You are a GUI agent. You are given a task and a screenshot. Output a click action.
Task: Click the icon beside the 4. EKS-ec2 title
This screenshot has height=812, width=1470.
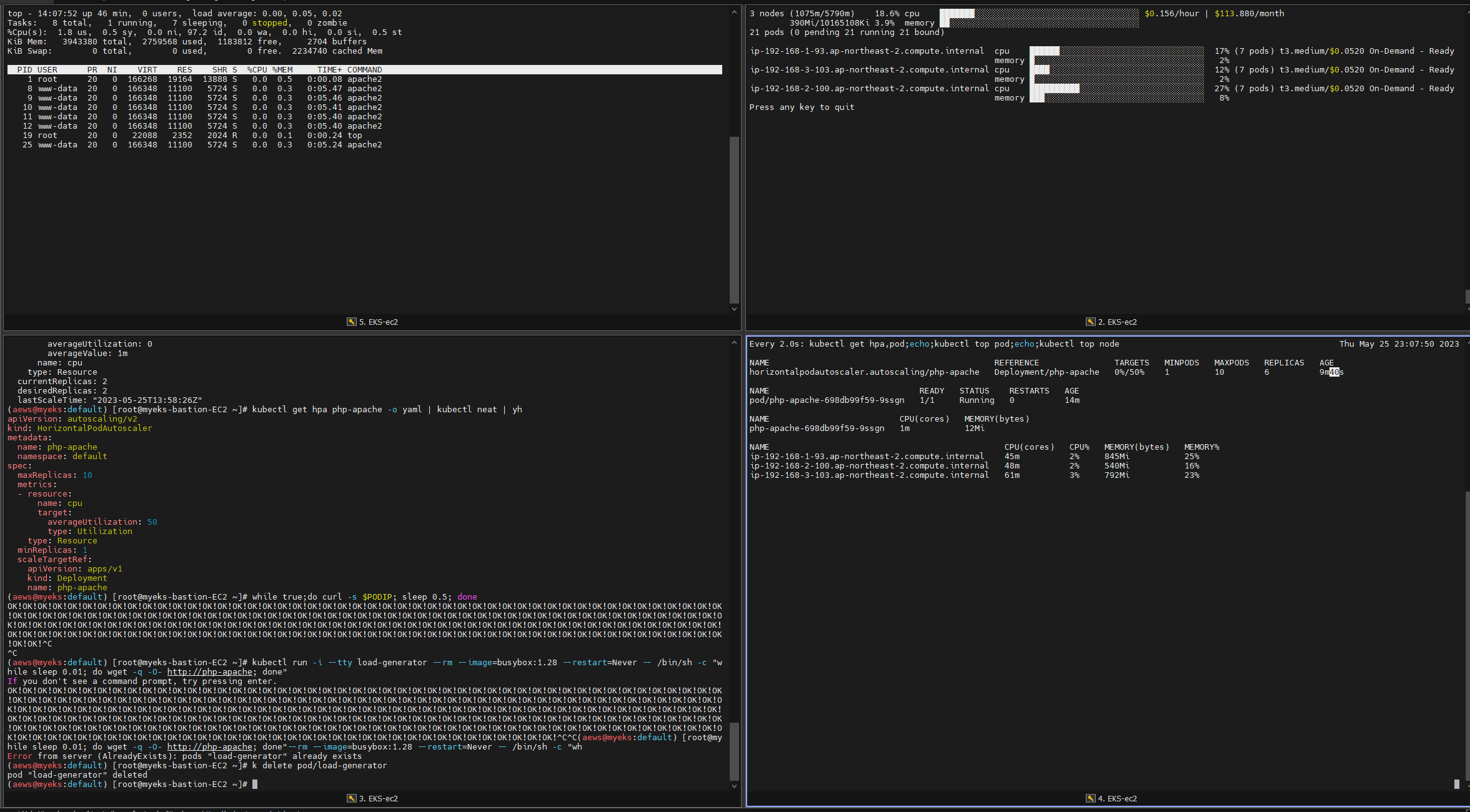(x=1091, y=798)
